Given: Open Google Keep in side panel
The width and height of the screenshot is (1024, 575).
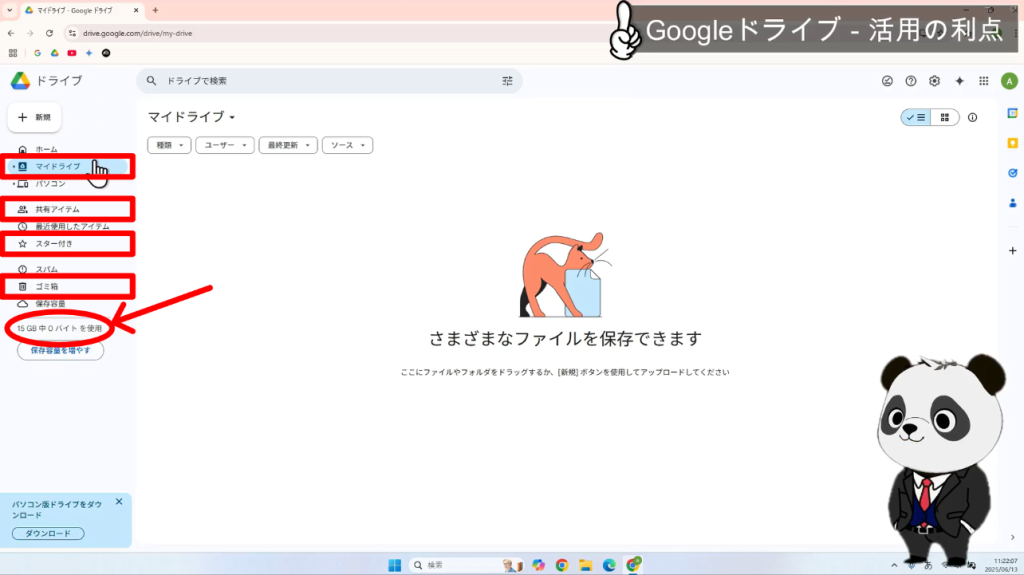Looking at the screenshot, I should pyautogui.click(x=1012, y=143).
